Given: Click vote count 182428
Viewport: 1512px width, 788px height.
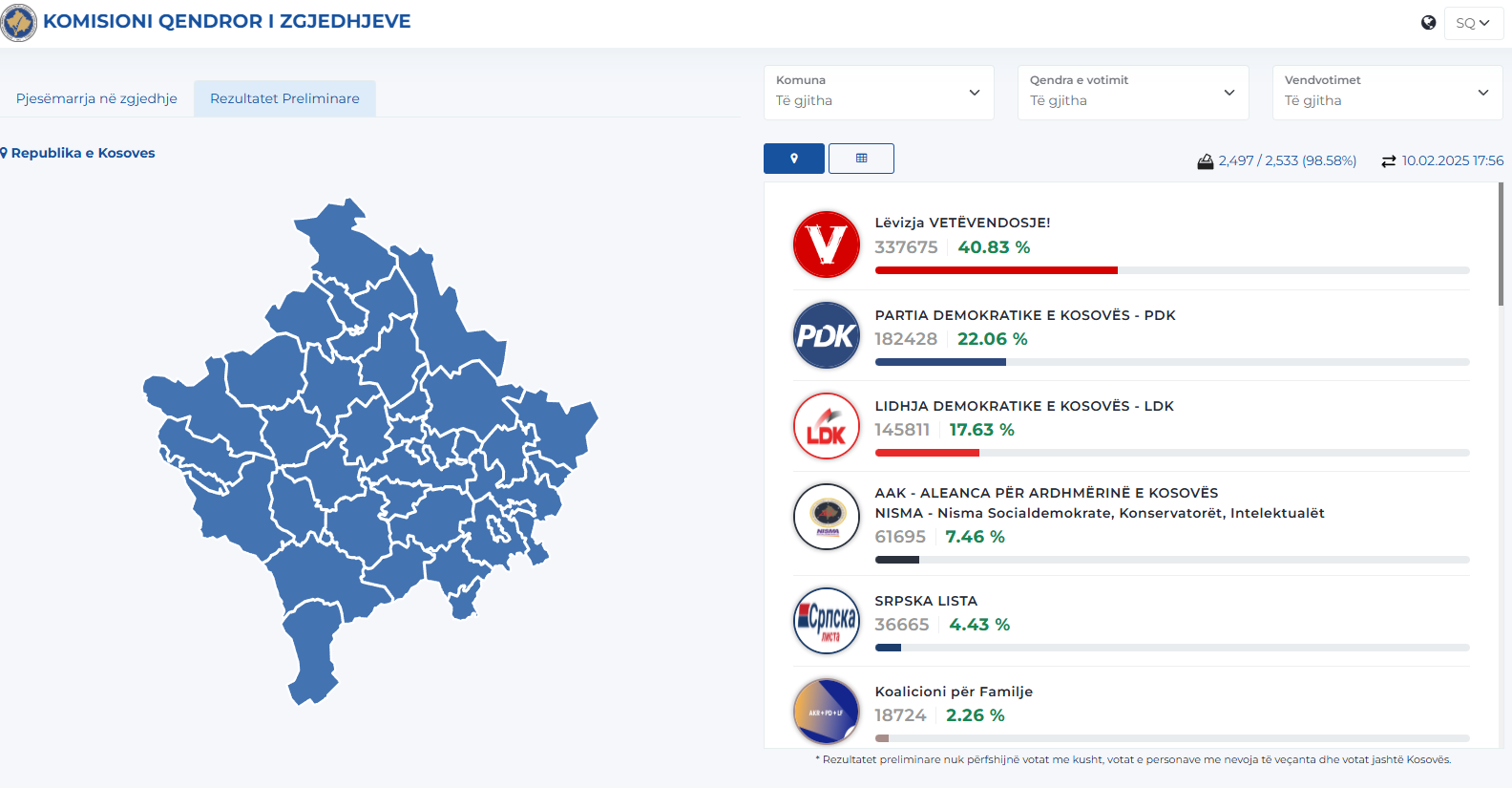Looking at the screenshot, I should [906, 339].
